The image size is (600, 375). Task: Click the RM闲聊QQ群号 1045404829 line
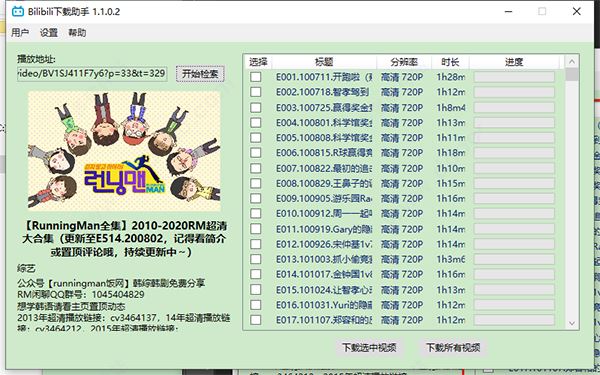81,295
